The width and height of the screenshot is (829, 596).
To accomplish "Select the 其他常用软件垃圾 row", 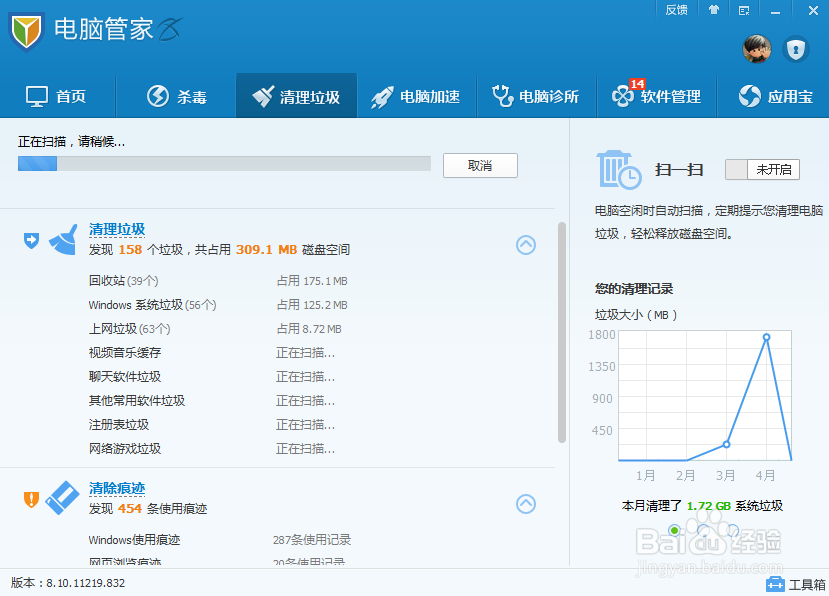I will (211, 401).
